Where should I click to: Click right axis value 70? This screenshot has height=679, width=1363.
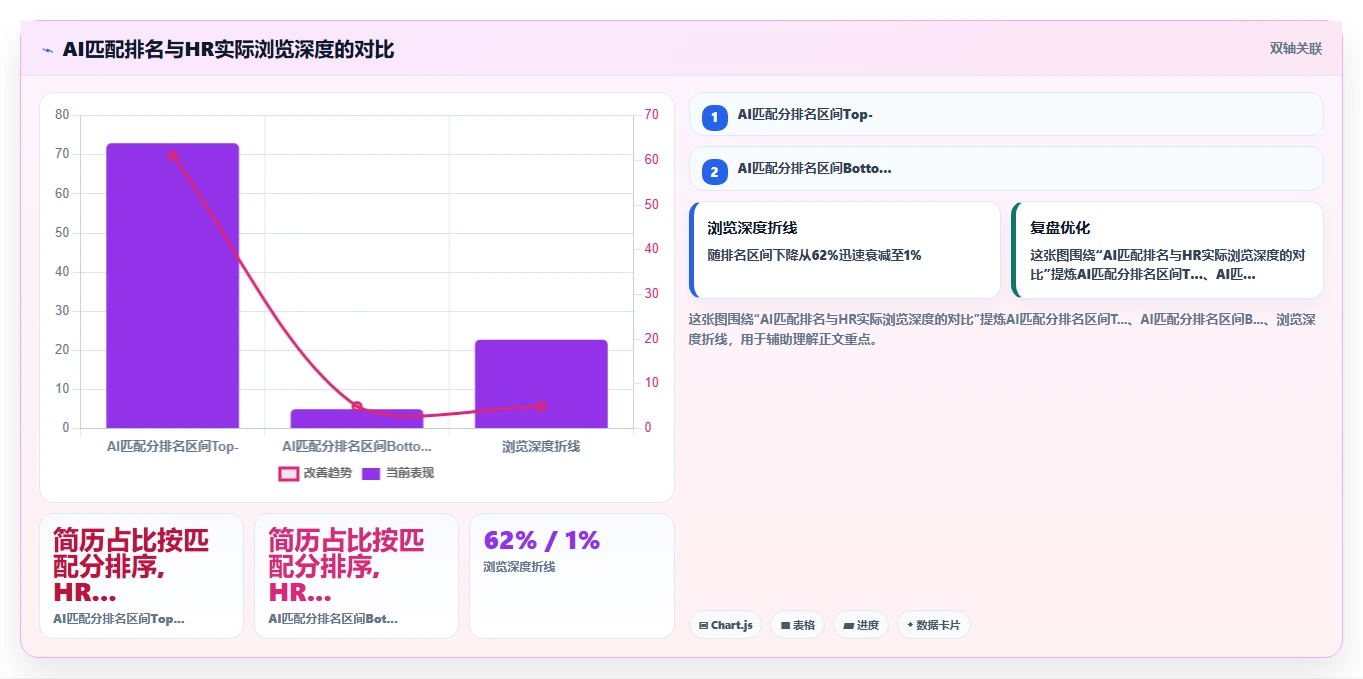point(651,114)
